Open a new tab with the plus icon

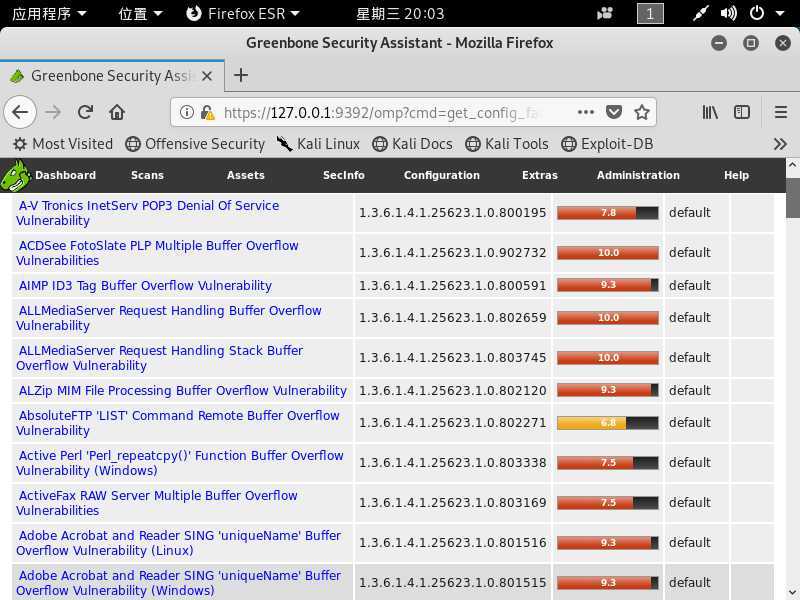click(241, 76)
